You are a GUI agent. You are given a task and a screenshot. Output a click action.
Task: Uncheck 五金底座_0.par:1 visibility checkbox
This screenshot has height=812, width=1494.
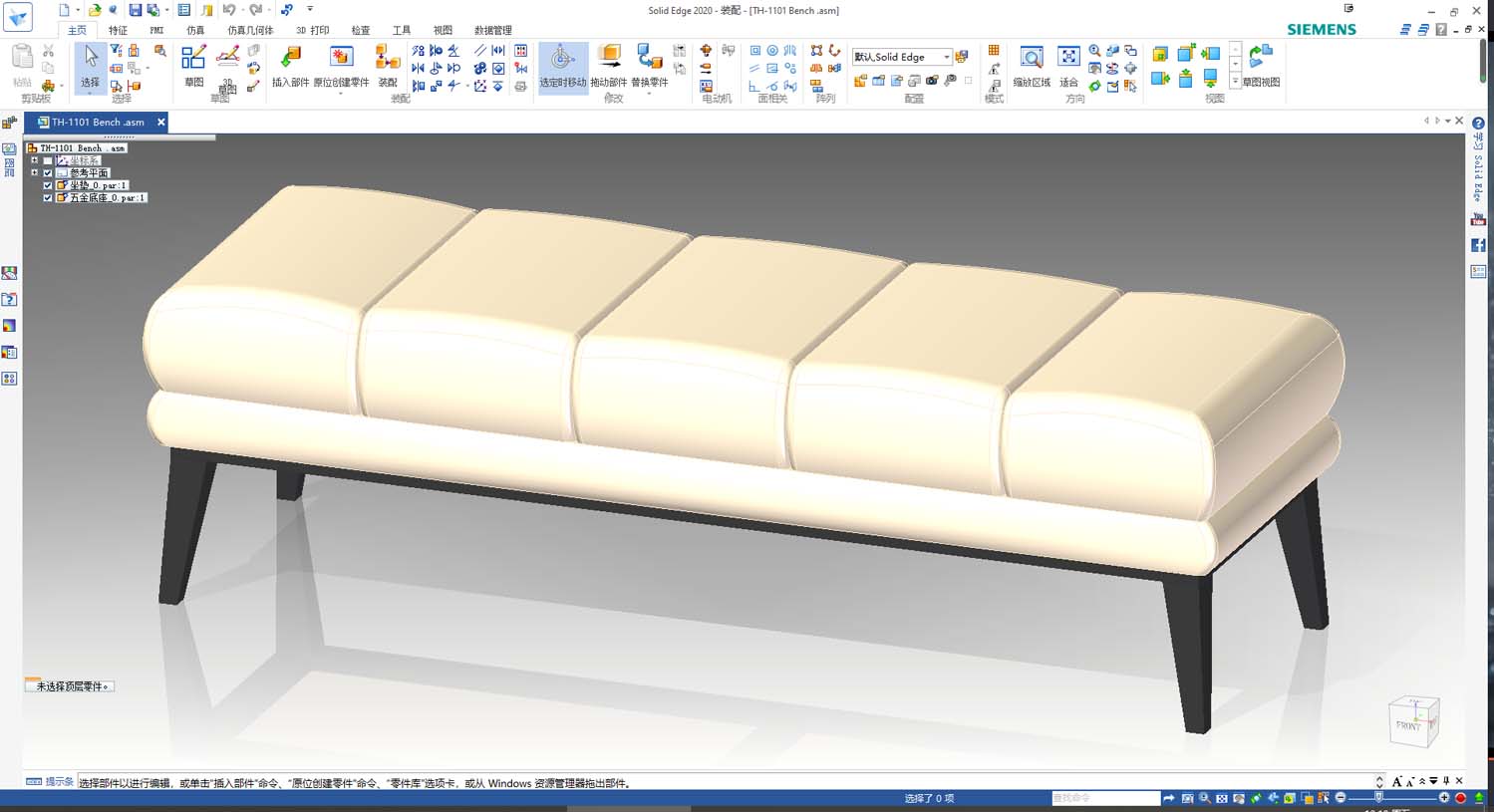[x=47, y=198]
